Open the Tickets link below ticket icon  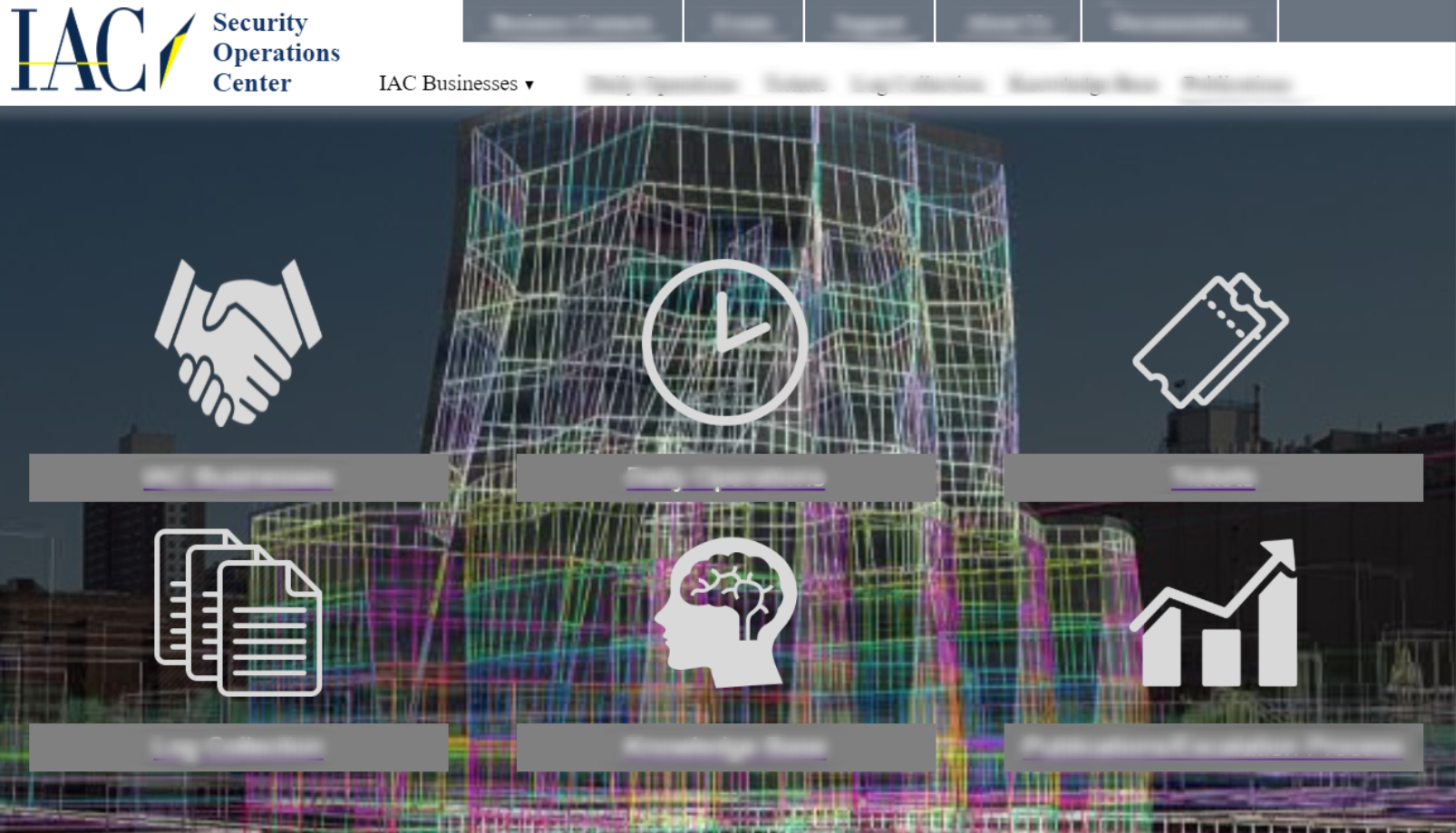[1213, 477]
